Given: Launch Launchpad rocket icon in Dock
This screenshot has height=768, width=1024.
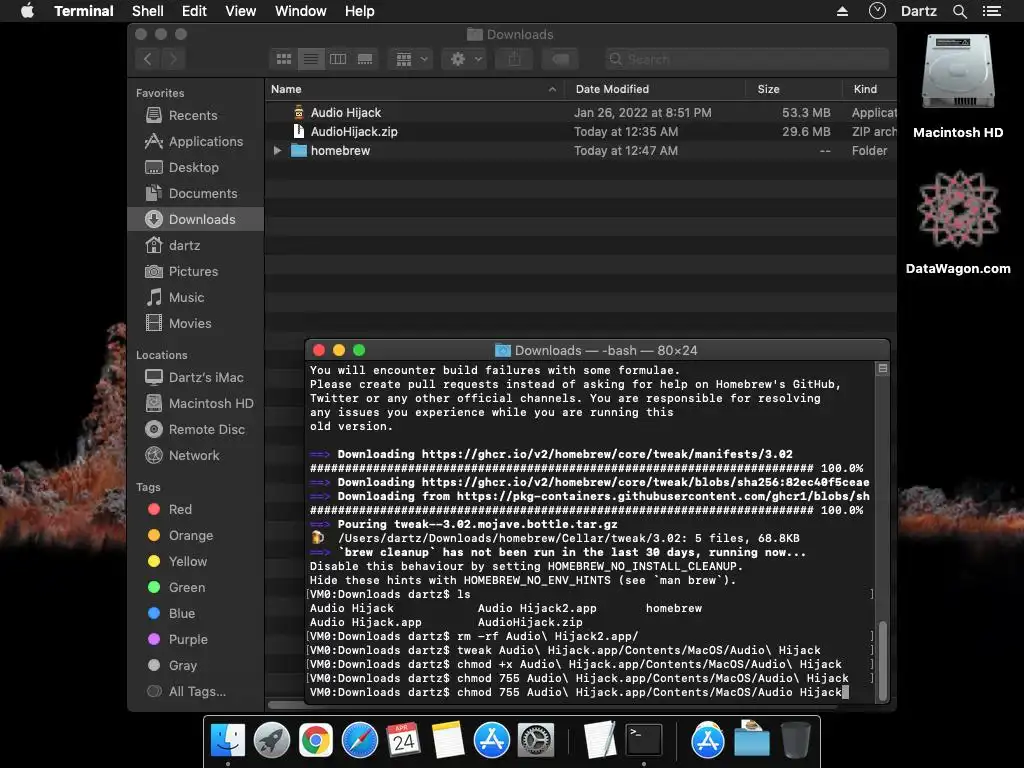Looking at the screenshot, I should pyautogui.click(x=272, y=741).
